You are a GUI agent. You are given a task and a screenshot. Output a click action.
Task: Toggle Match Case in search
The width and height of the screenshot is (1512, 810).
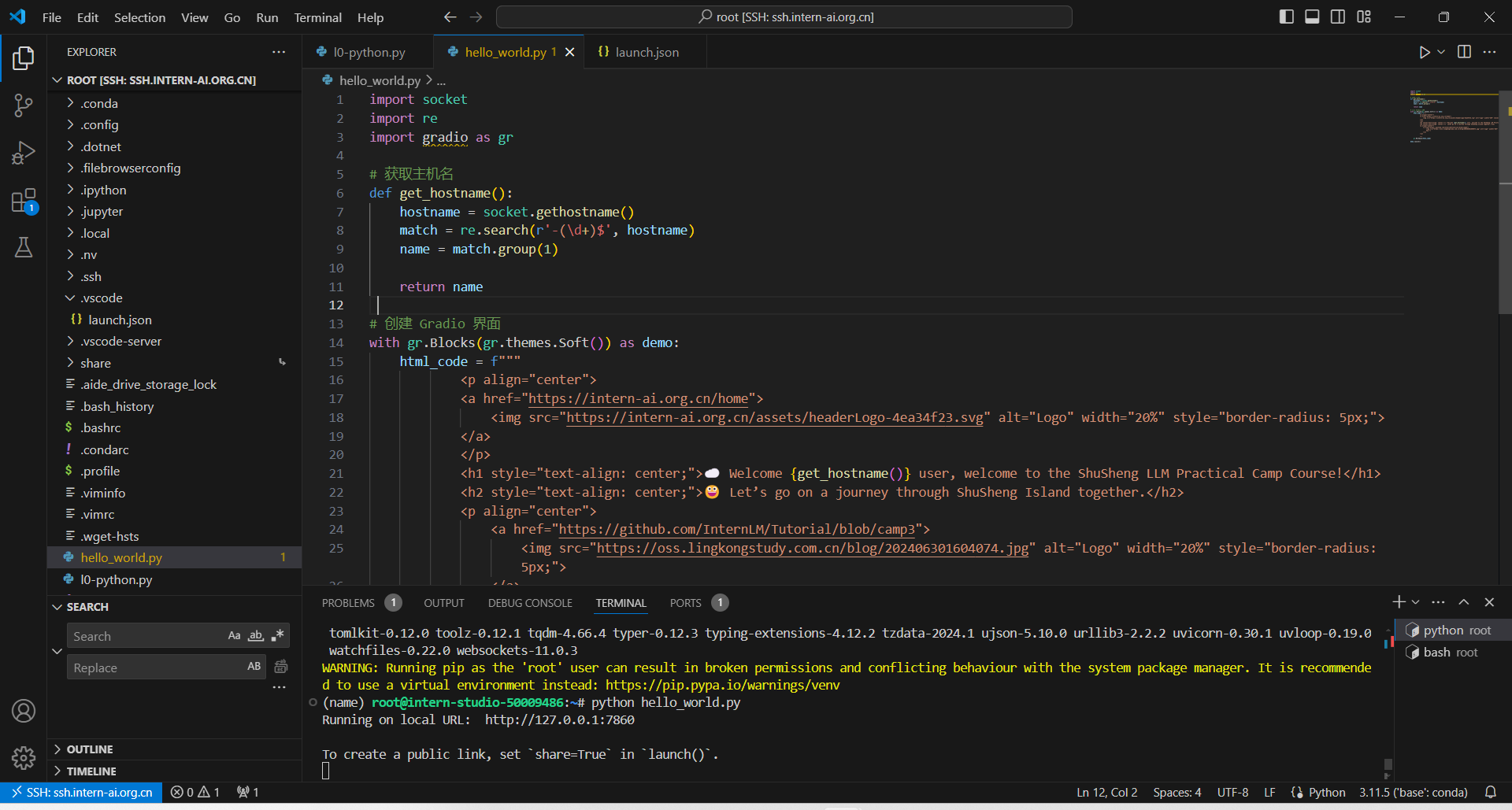coord(234,635)
